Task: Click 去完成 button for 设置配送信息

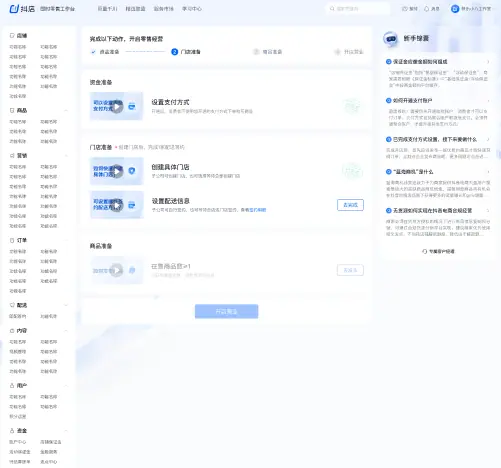Action: (350, 205)
